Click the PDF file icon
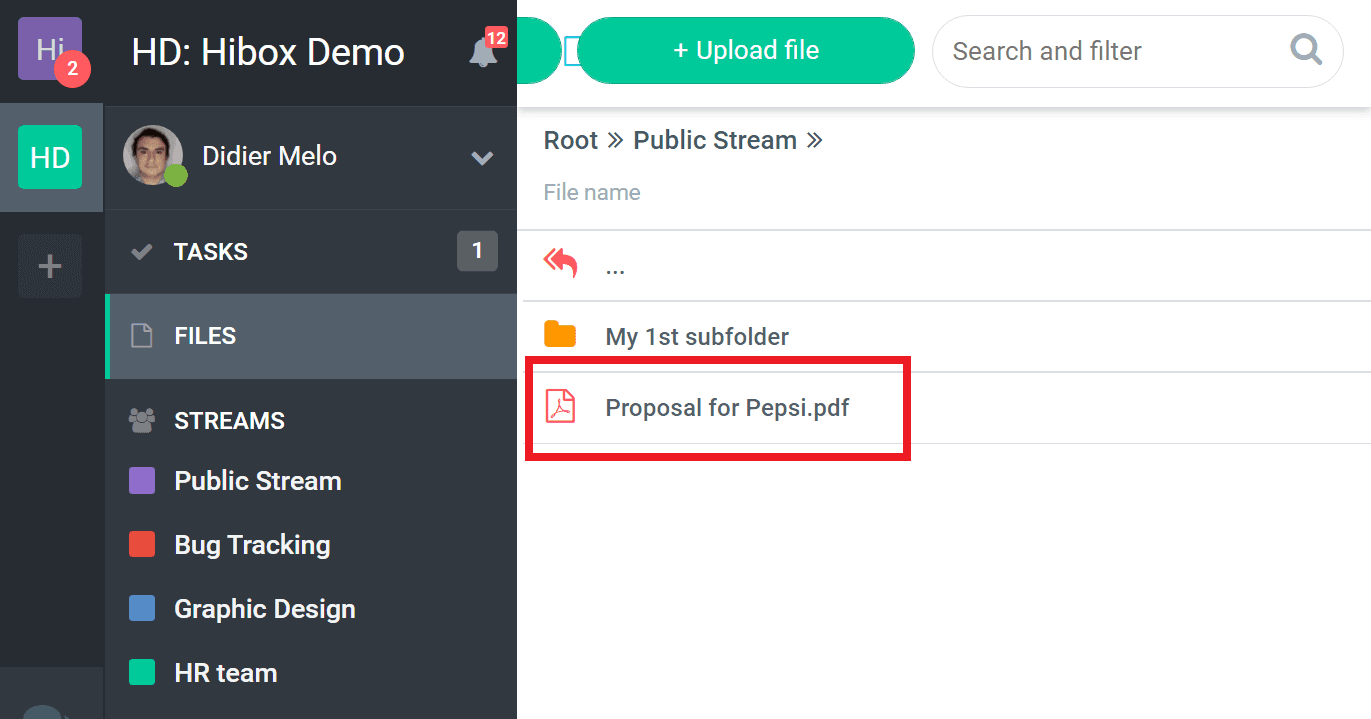The width and height of the screenshot is (1371, 719). click(560, 407)
